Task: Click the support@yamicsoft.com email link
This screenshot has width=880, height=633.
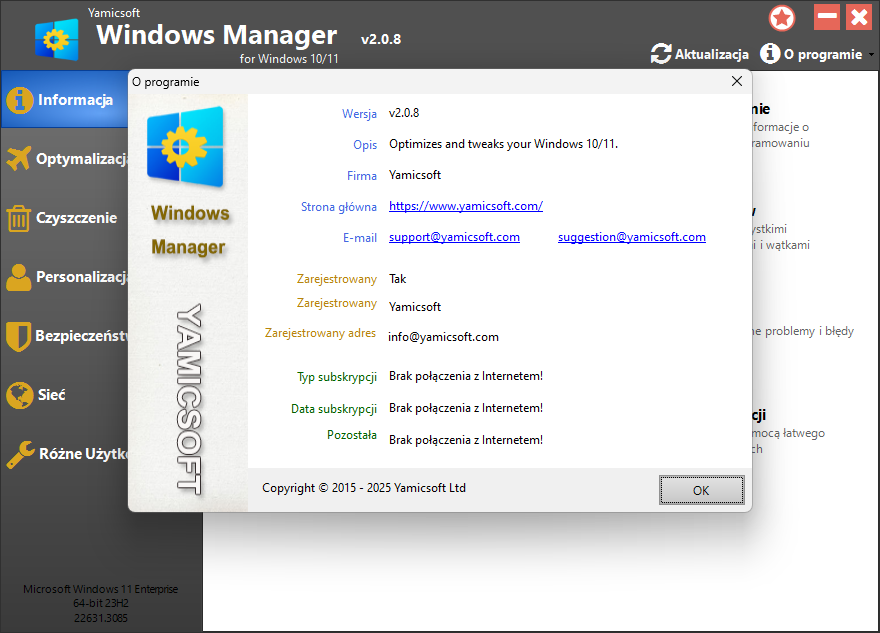Action: [454, 237]
